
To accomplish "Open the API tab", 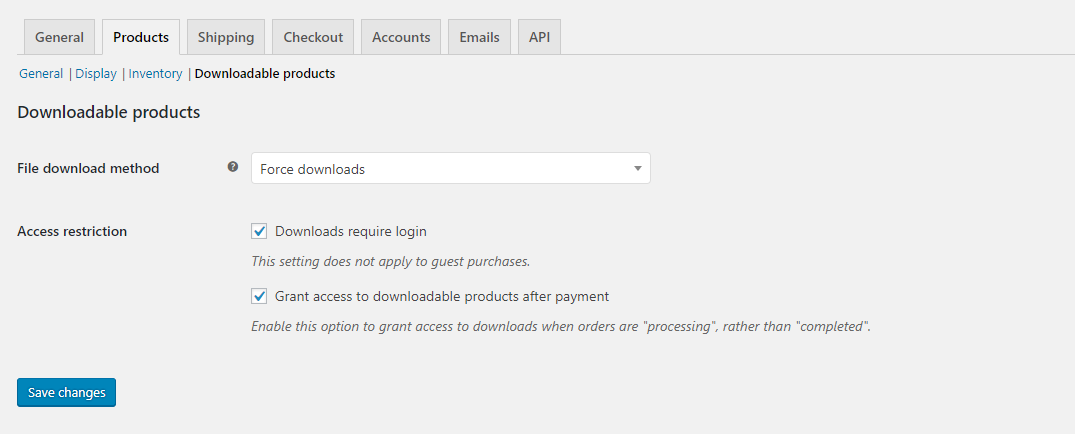I will tap(539, 37).
